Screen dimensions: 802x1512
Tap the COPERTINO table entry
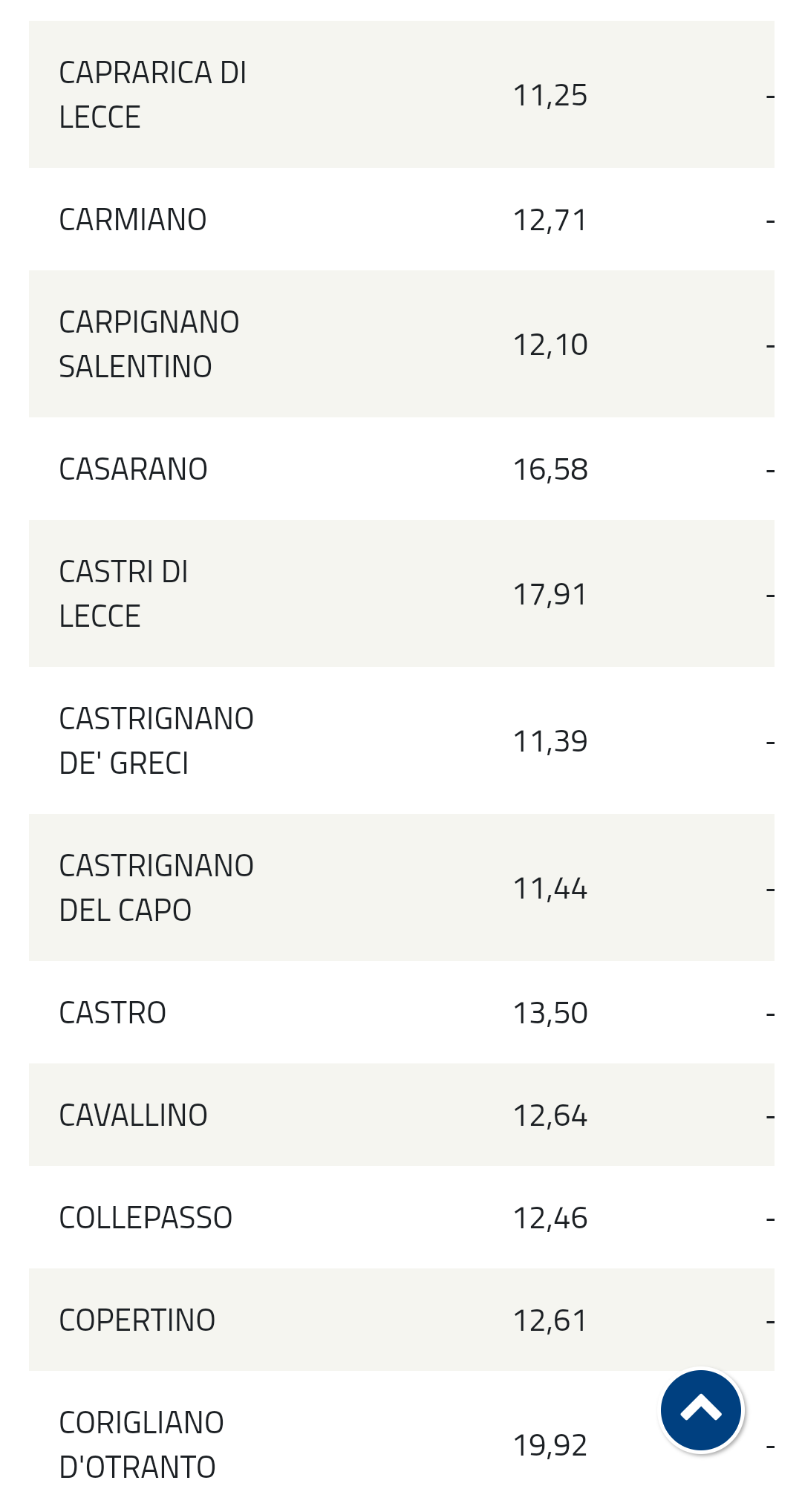pyautogui.click(x=137, y=1320)
